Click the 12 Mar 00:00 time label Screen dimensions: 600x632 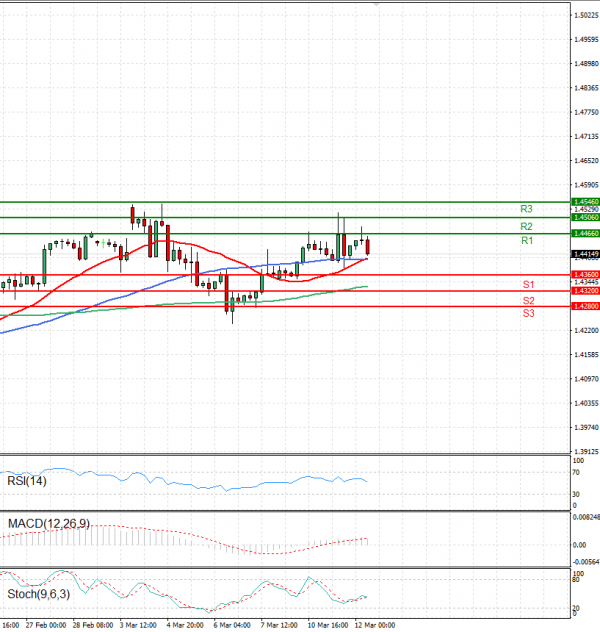click(x=375, y=625)
